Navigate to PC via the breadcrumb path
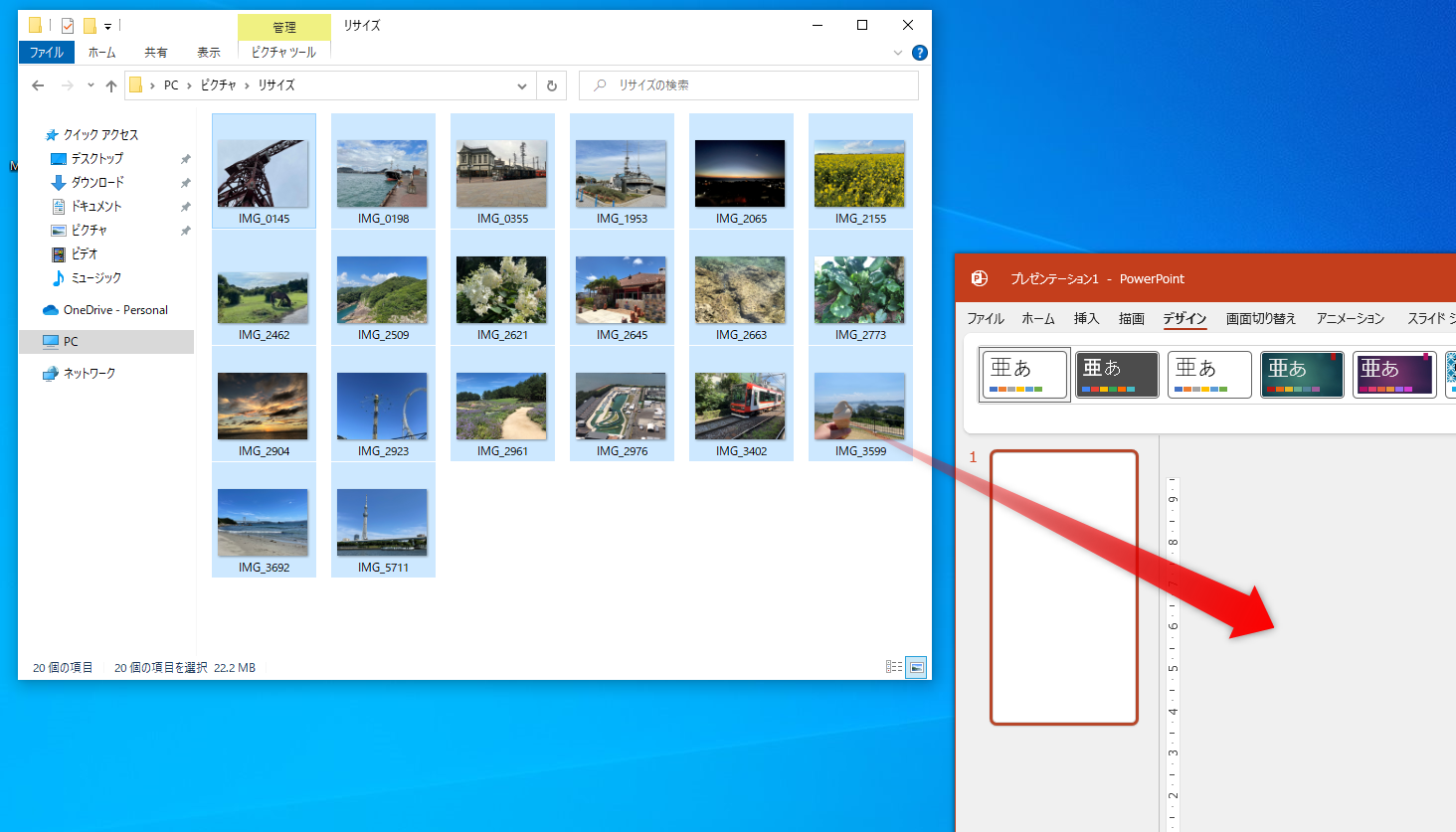The height and width of the screenshot is (832, 1456). pyautogui.click(x=170, y=85)
